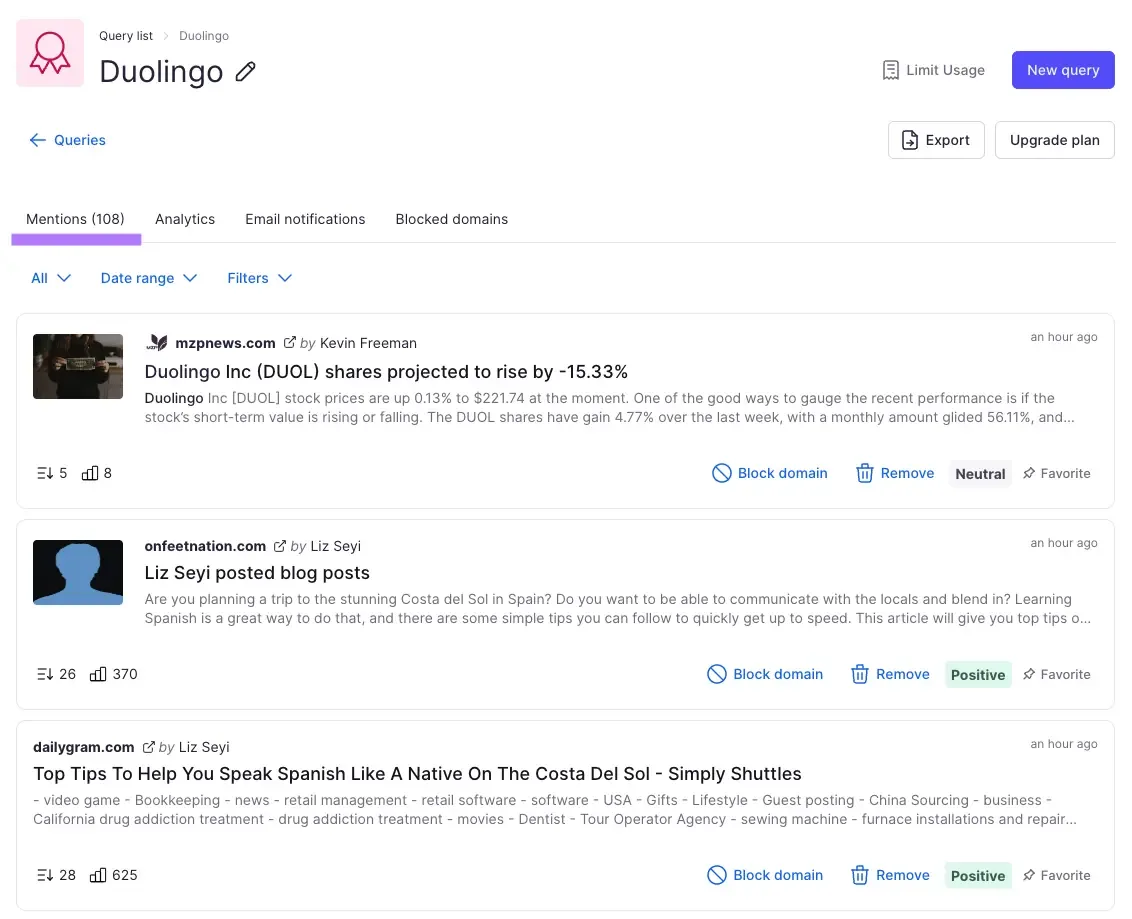1132x919 pixels.
Task: Click rank icon showing 28 on dailygram card
Action: coord(45,875)
